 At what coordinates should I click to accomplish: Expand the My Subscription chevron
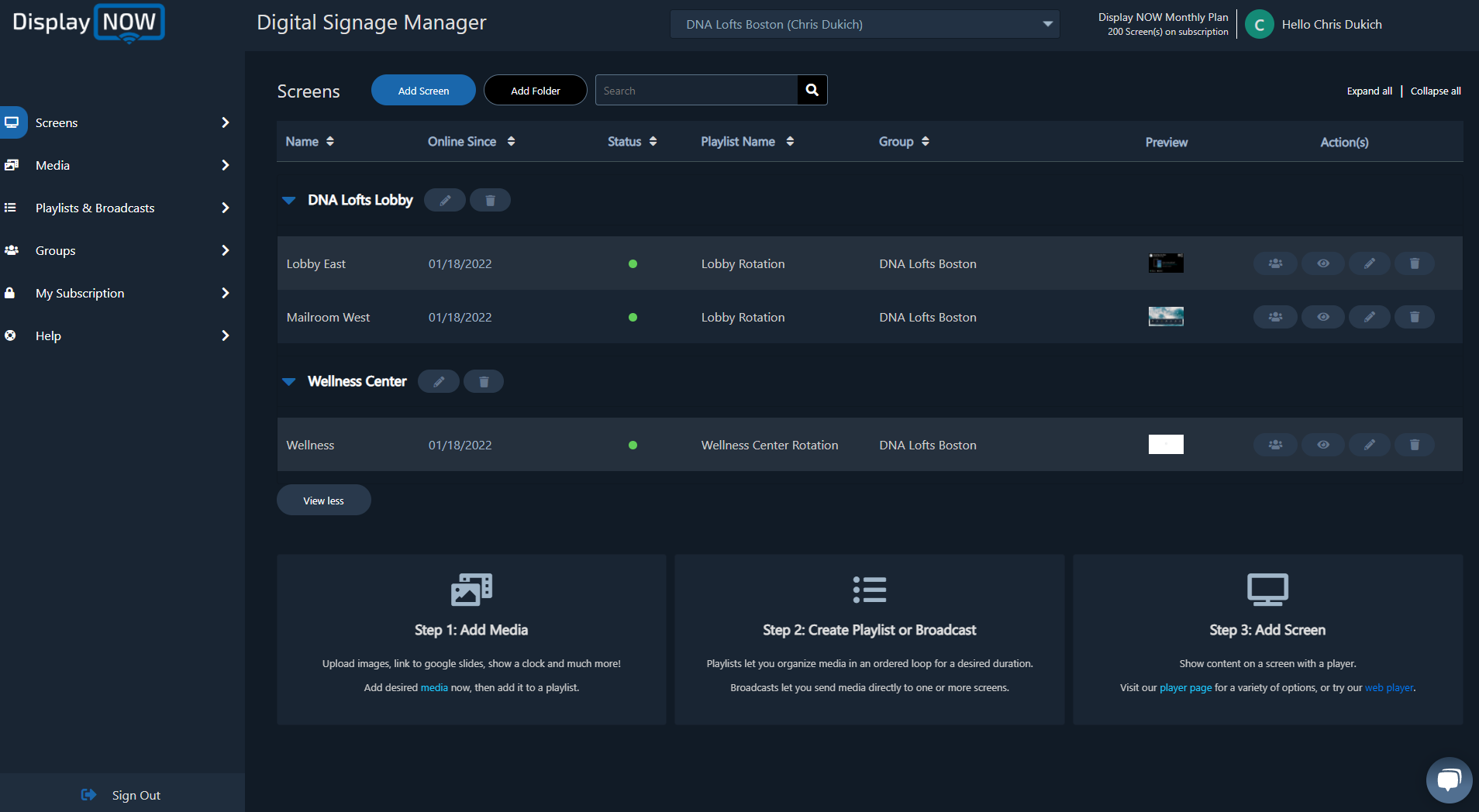[x=226, y=293]
